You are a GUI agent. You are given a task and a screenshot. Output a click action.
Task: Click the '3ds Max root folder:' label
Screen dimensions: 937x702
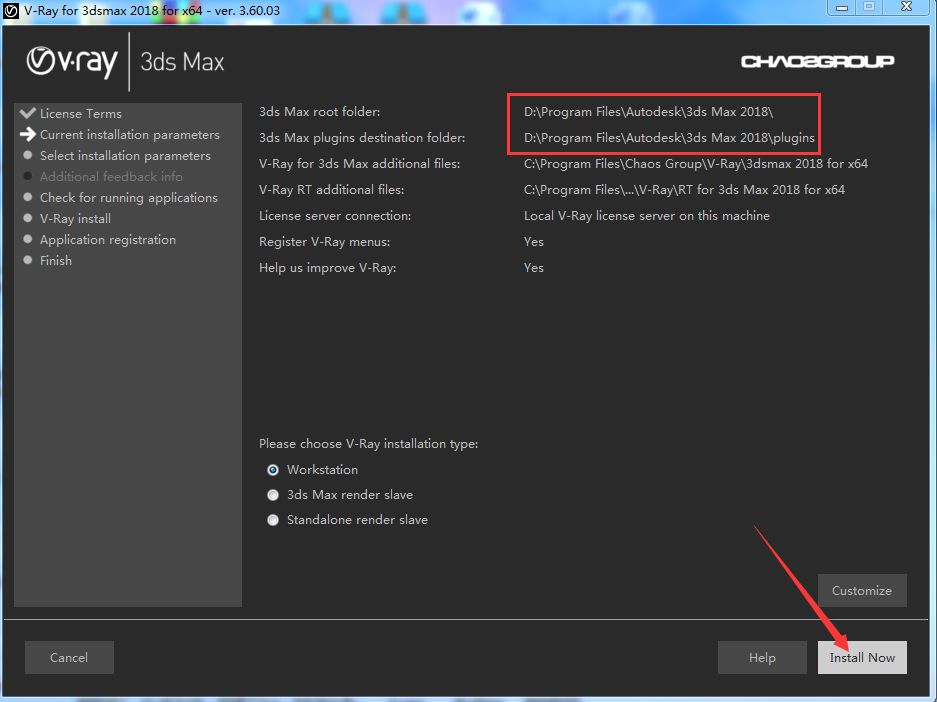click(x=319, y=112)
